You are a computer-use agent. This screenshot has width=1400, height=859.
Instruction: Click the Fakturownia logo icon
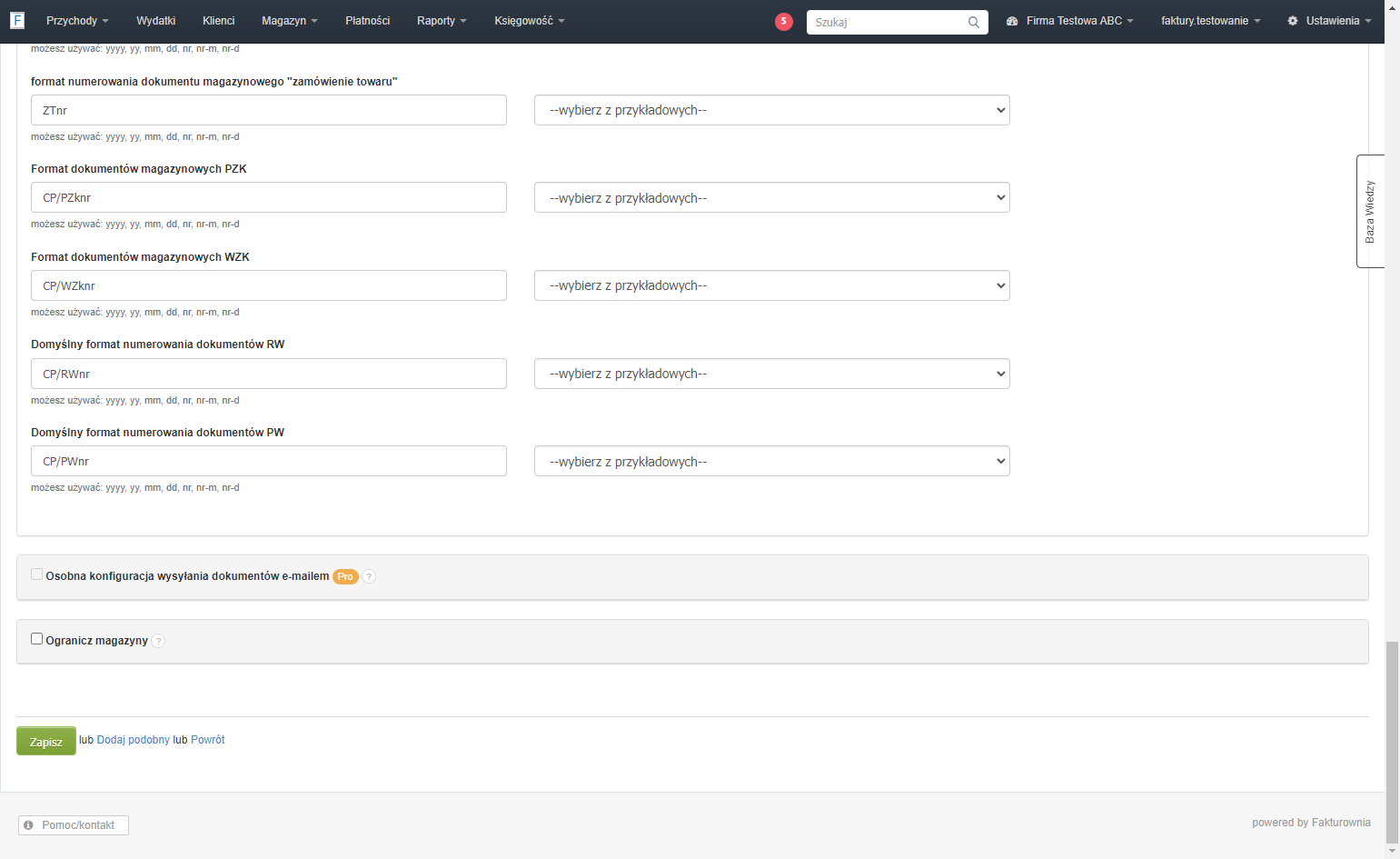pos(17,20)
